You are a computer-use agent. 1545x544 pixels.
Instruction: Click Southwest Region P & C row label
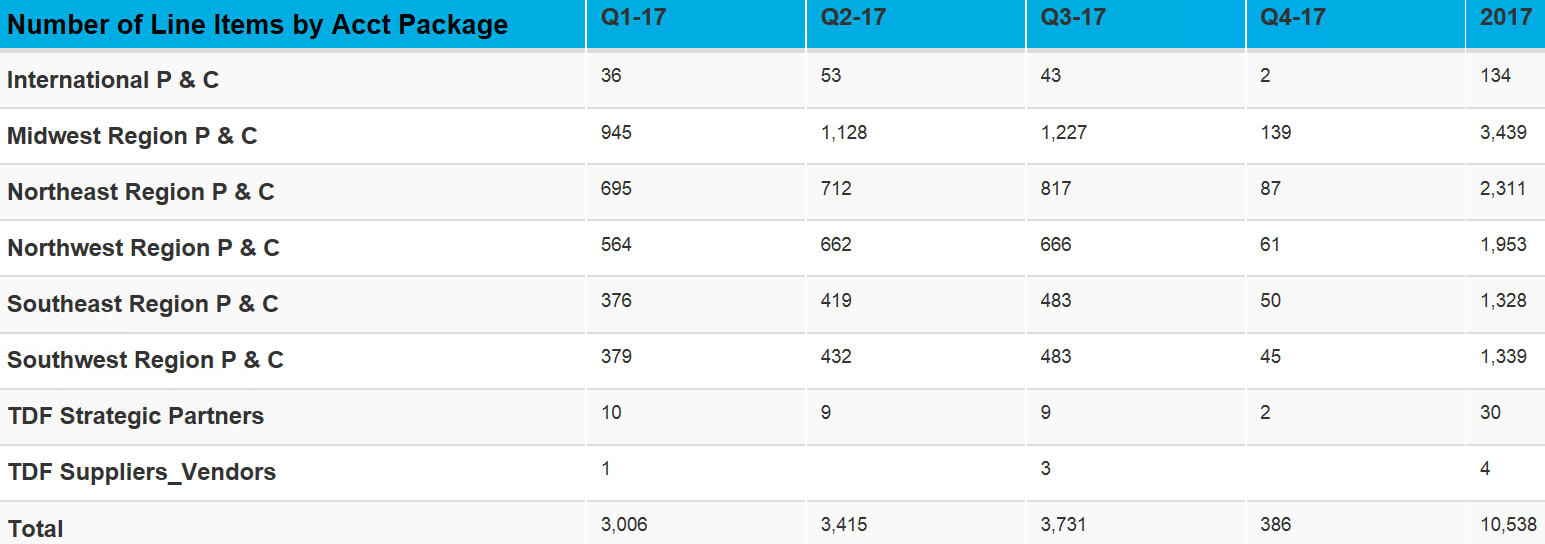tap(146, 360)
